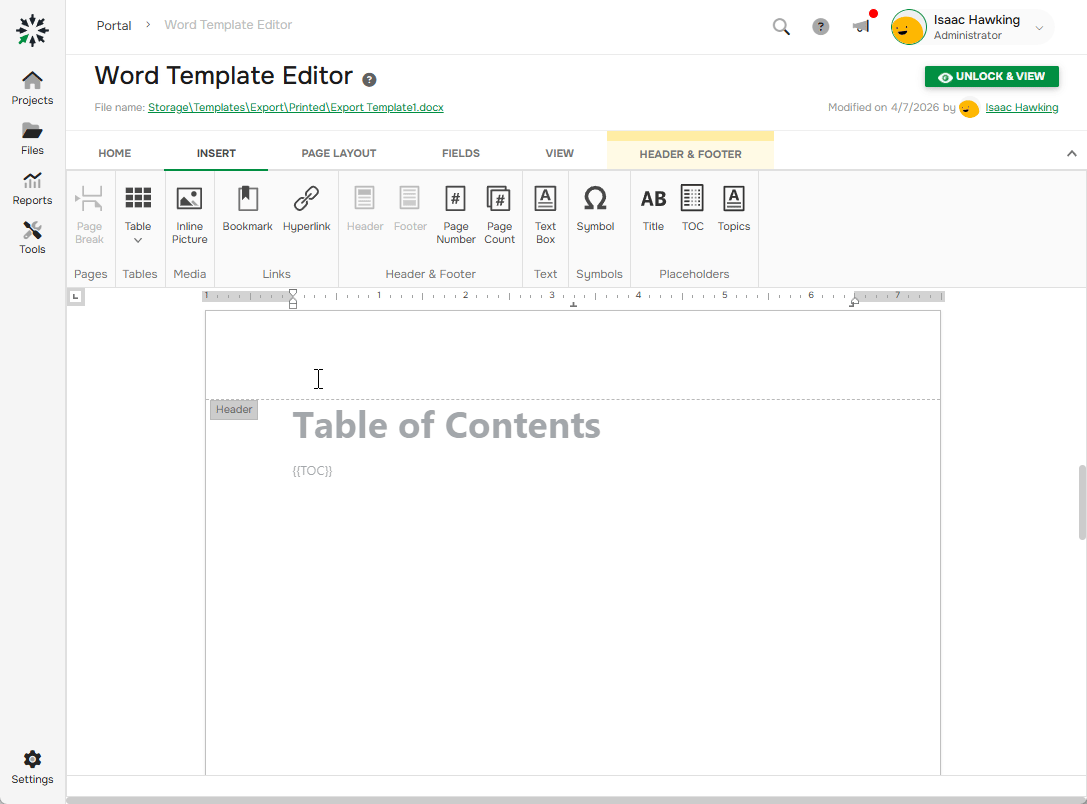Open the VIEW tab
This screenshot has width=1087, height=804.
click(x=559, y=153)
